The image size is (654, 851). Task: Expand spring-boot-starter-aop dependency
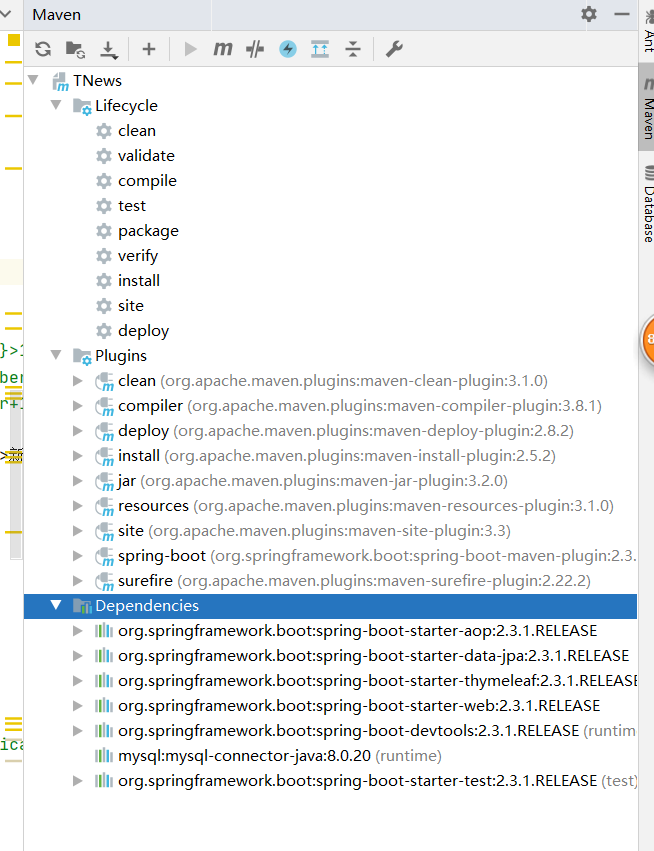[x=78, y=631]
